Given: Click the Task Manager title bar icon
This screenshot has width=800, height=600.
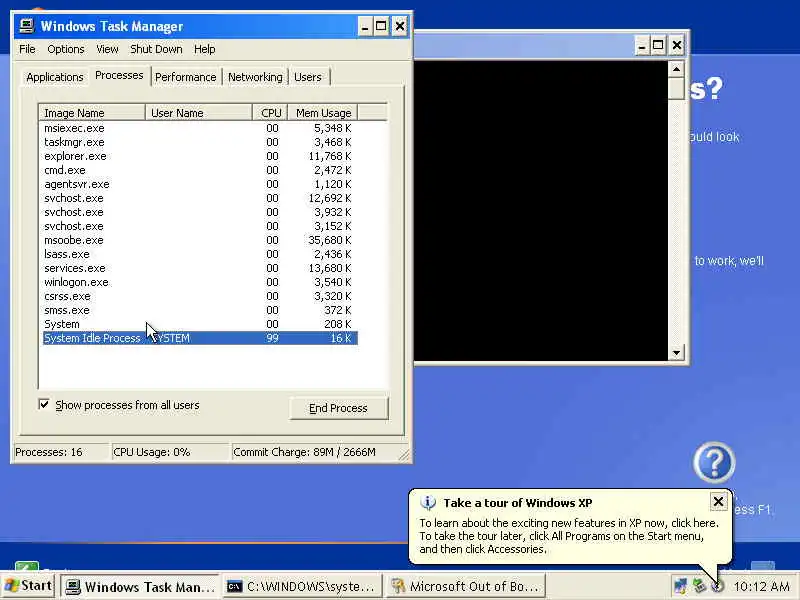Looking at the screenshot, I should pyautogui.click(x=27, y=26).
